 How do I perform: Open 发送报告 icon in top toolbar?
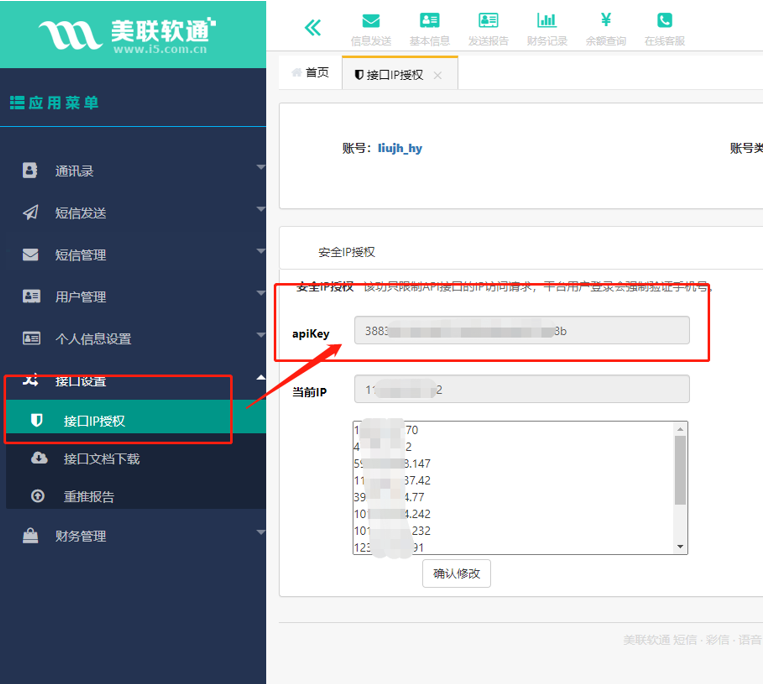[488, 20]
